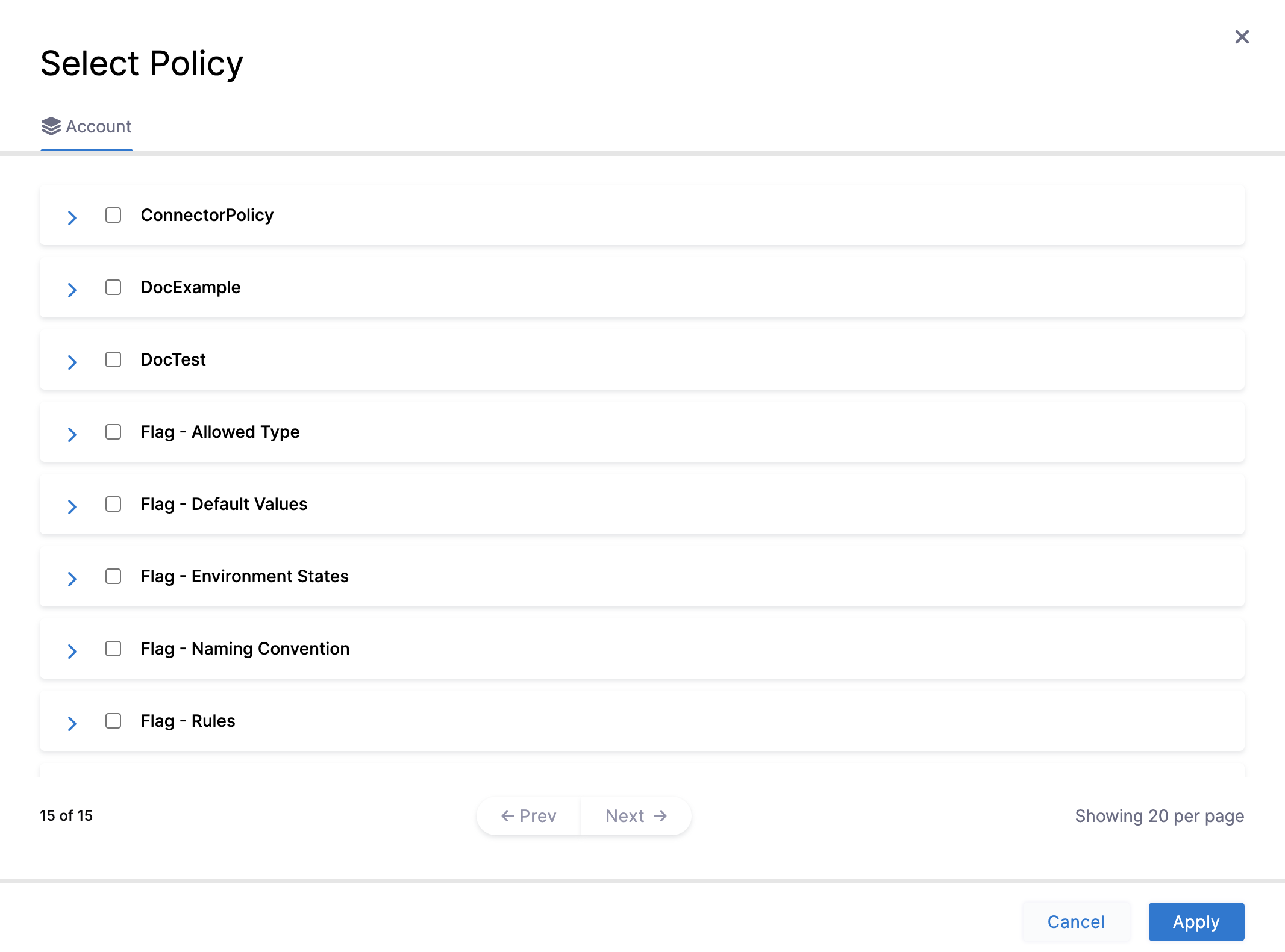The height and width of the screenshot is (952, 1285).
Task: Expand Flag - Rules chevron
Action: 72,723
